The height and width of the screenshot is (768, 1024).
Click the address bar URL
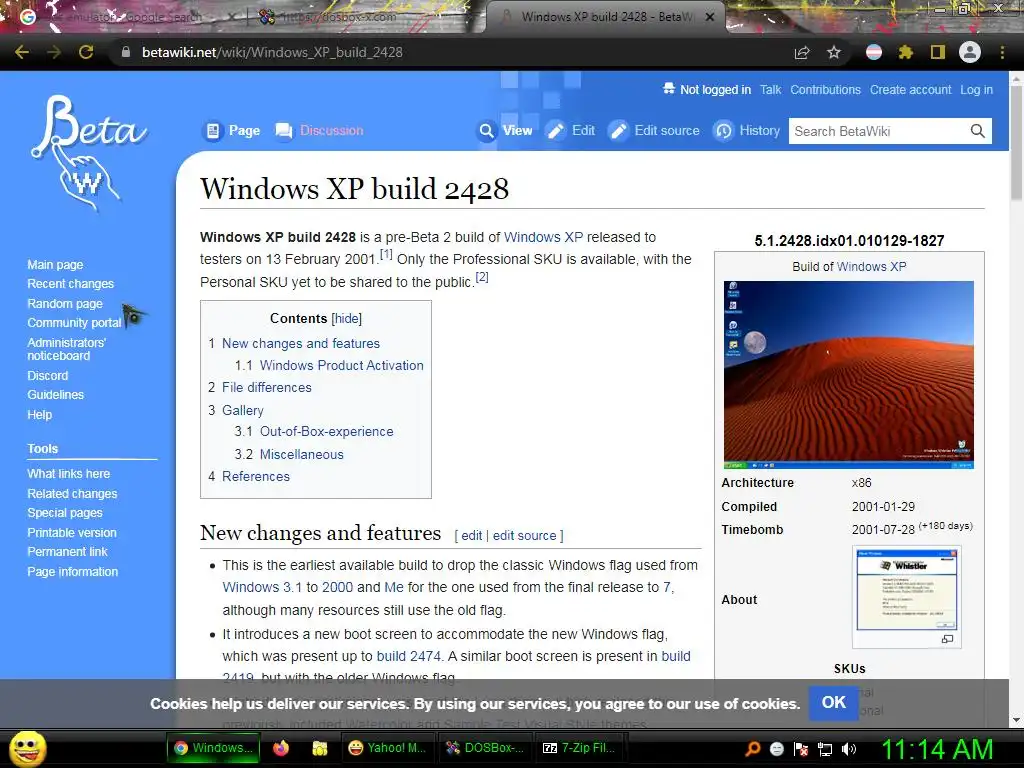(272, 52)
